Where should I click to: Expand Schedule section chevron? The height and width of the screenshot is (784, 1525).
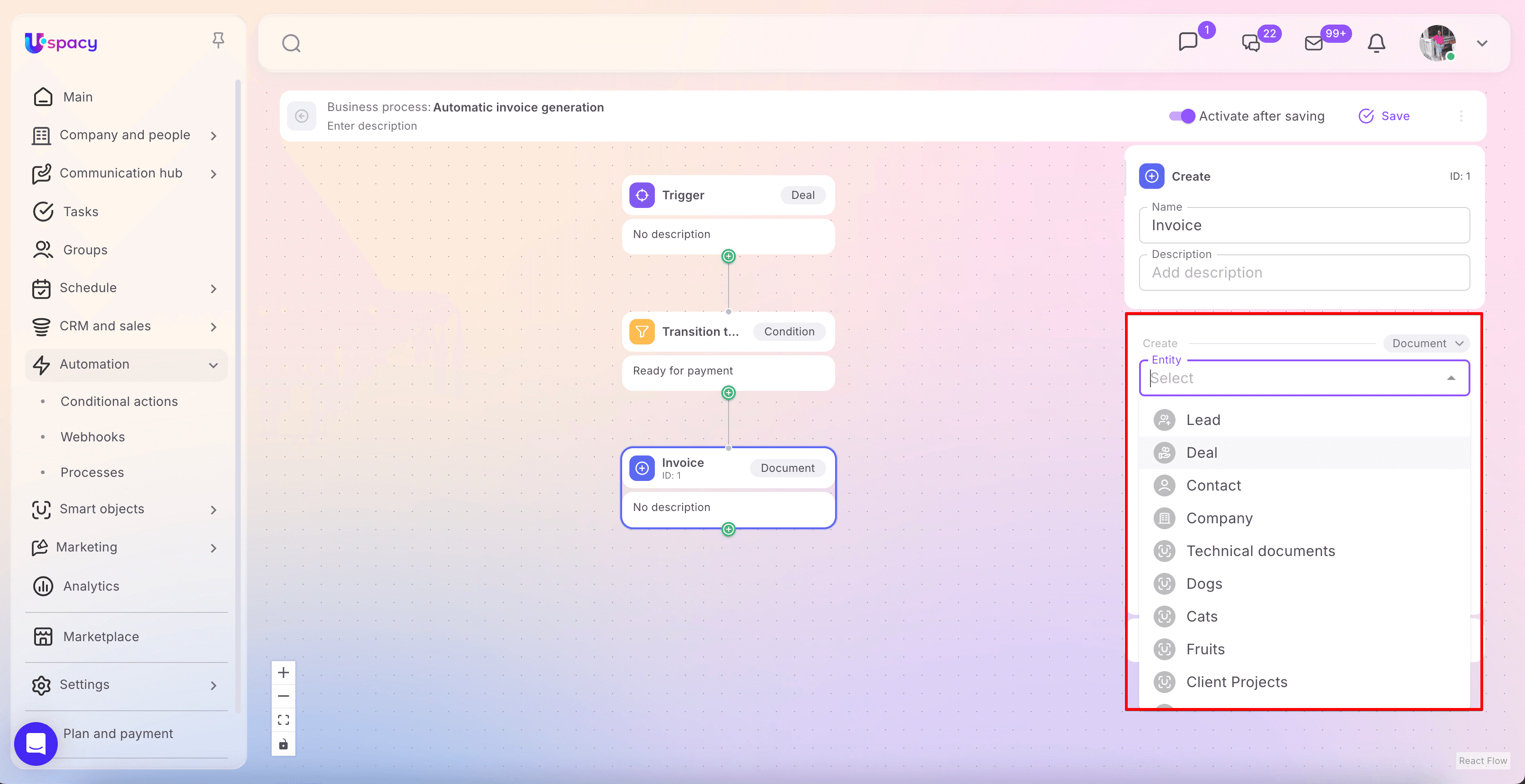(214, 289)
